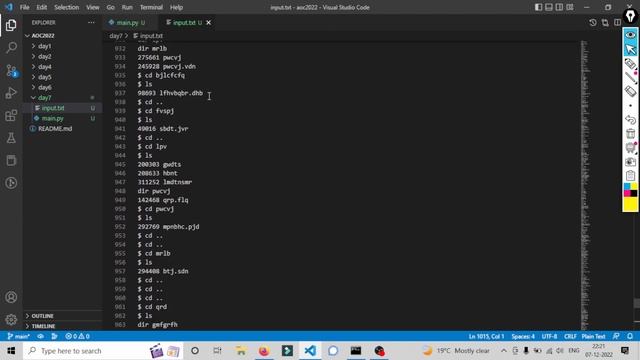This screenshot has height=360, width=640.
Task: Split the editor to the right
Action: (617, 22)
